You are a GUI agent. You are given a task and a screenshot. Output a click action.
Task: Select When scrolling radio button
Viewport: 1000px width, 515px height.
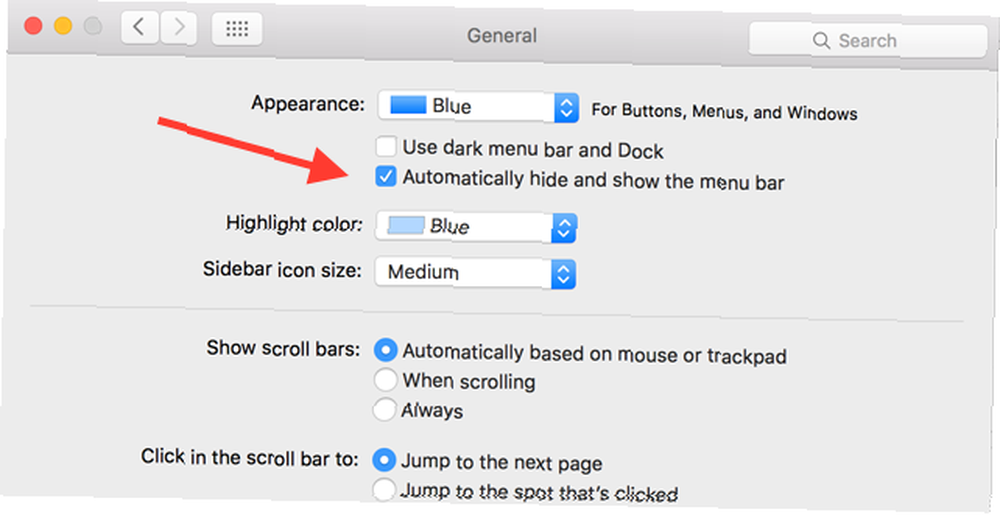point(385,380)
